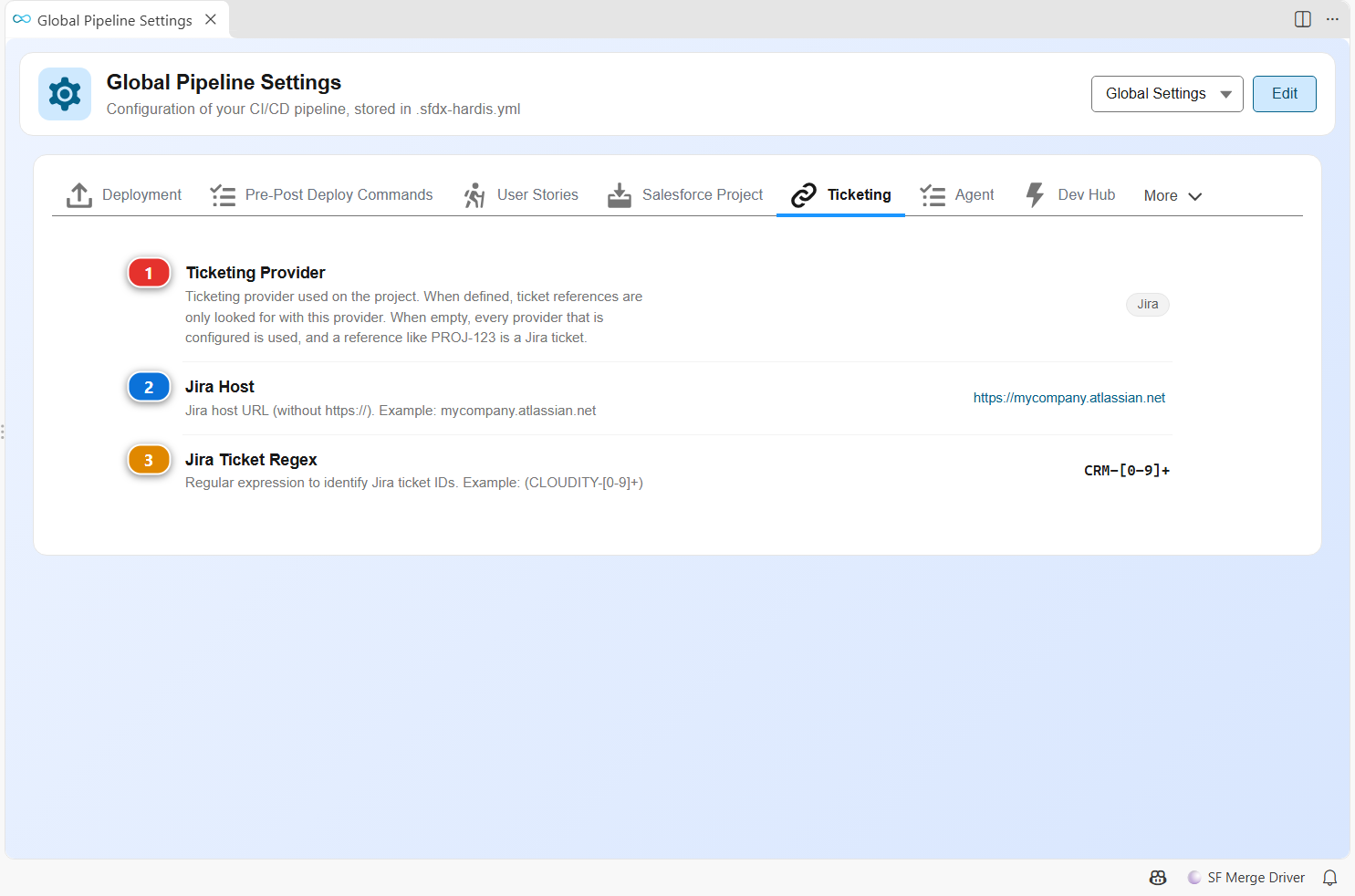
Task: Switch to the Deployment tab
Action: click(124, 195)
